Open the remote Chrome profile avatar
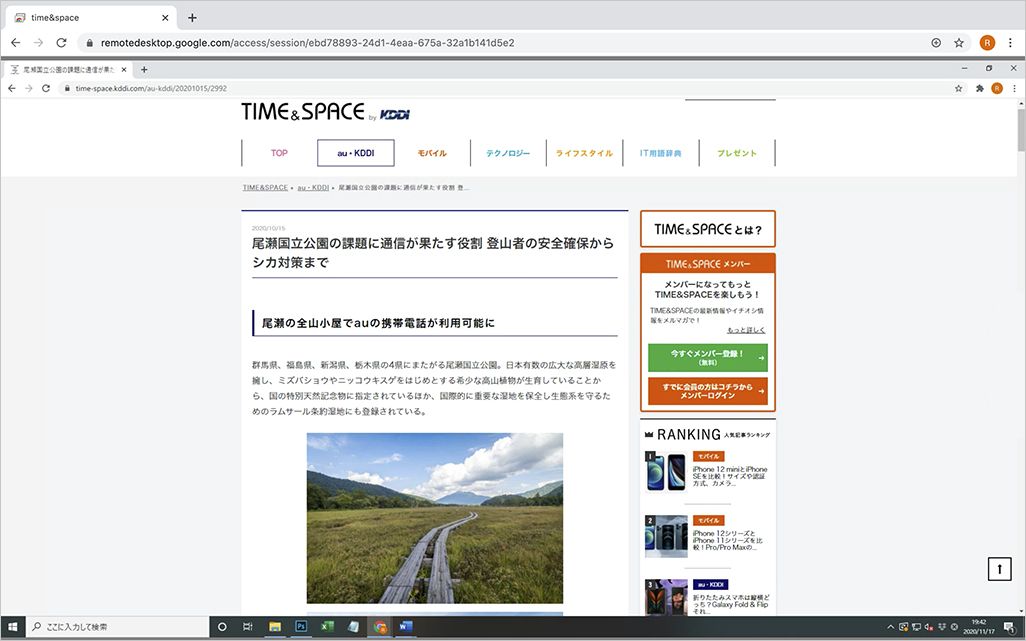The width and height of the screenshot is (1026, 641). tap(997, 88)
